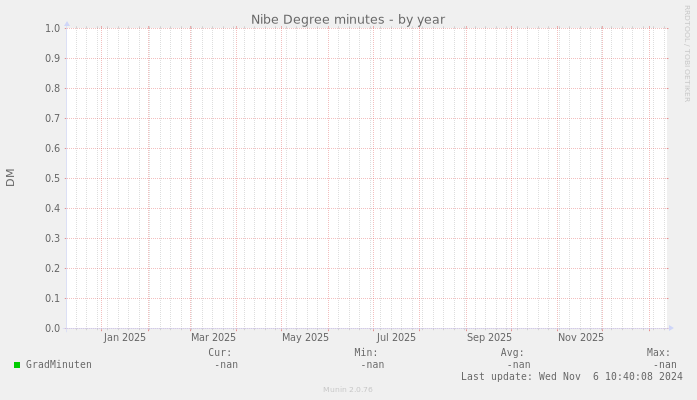This screenshot has width=697, height=400.
Task: Click the 0.3 y-axis tick label
Action: 52,238
